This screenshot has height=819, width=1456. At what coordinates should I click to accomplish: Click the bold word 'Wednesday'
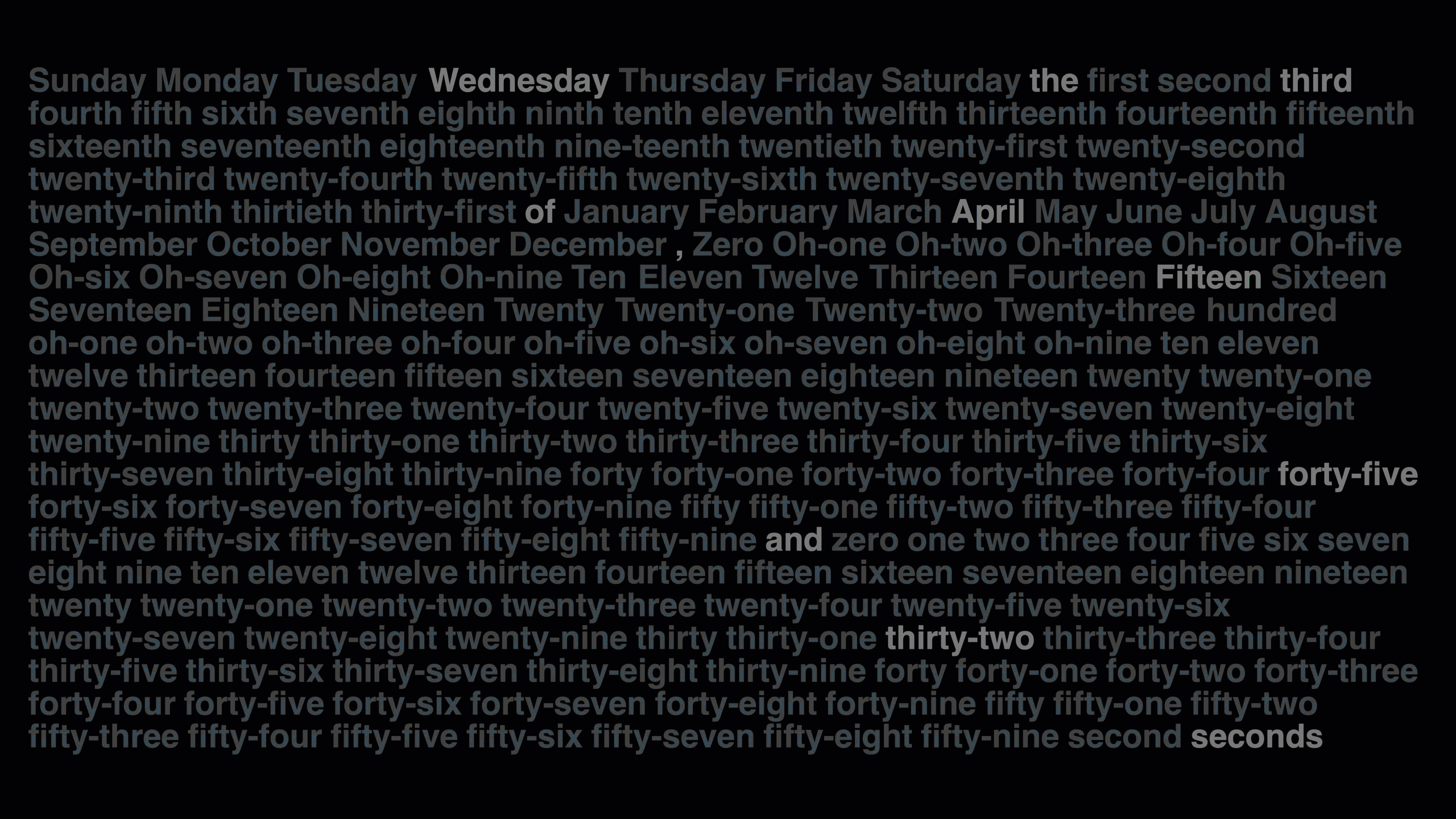(517, 80)
